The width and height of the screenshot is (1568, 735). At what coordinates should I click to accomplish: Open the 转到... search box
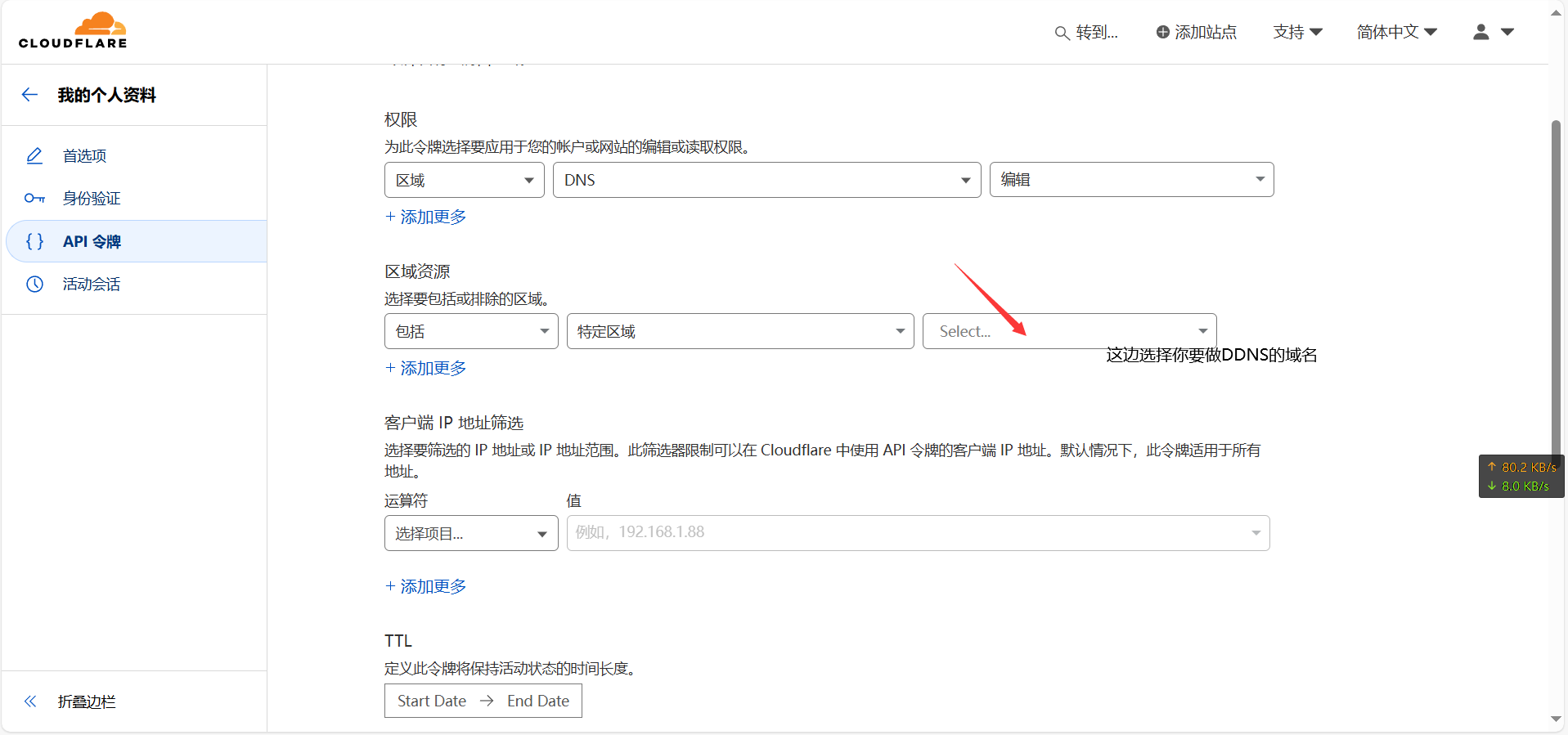[x=1086, y=32]
